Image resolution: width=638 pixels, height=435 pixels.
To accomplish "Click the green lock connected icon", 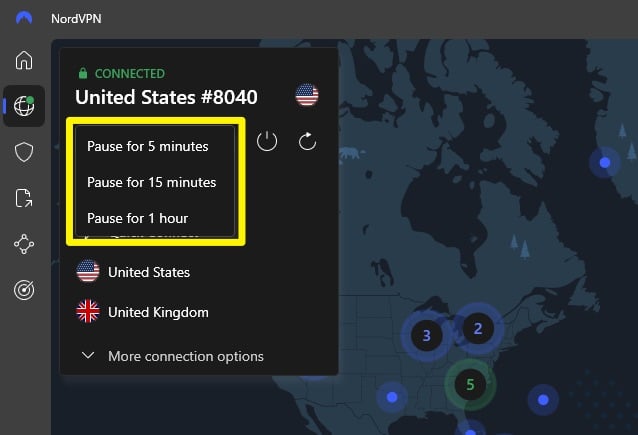I will [83, 73].
